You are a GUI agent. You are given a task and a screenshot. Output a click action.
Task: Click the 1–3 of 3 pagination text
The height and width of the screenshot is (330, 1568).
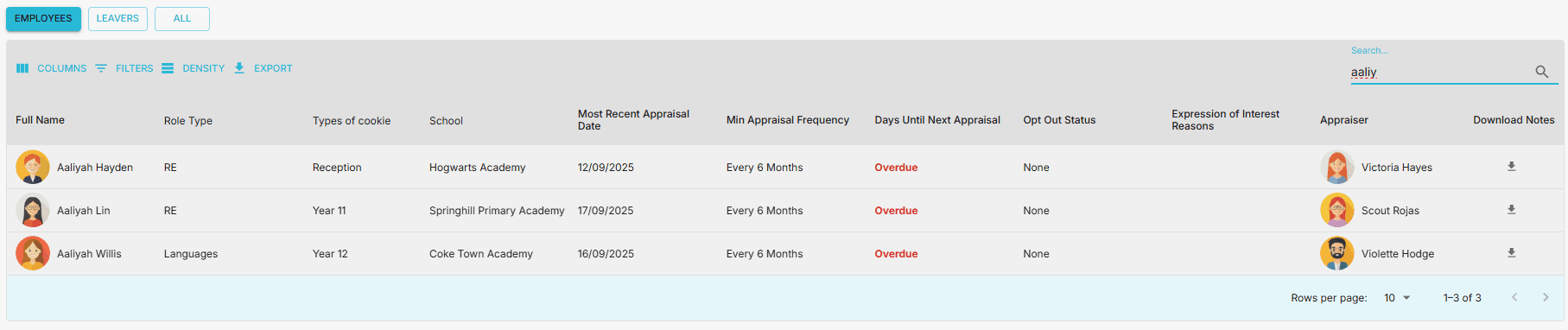click(x=1462, y=298)
